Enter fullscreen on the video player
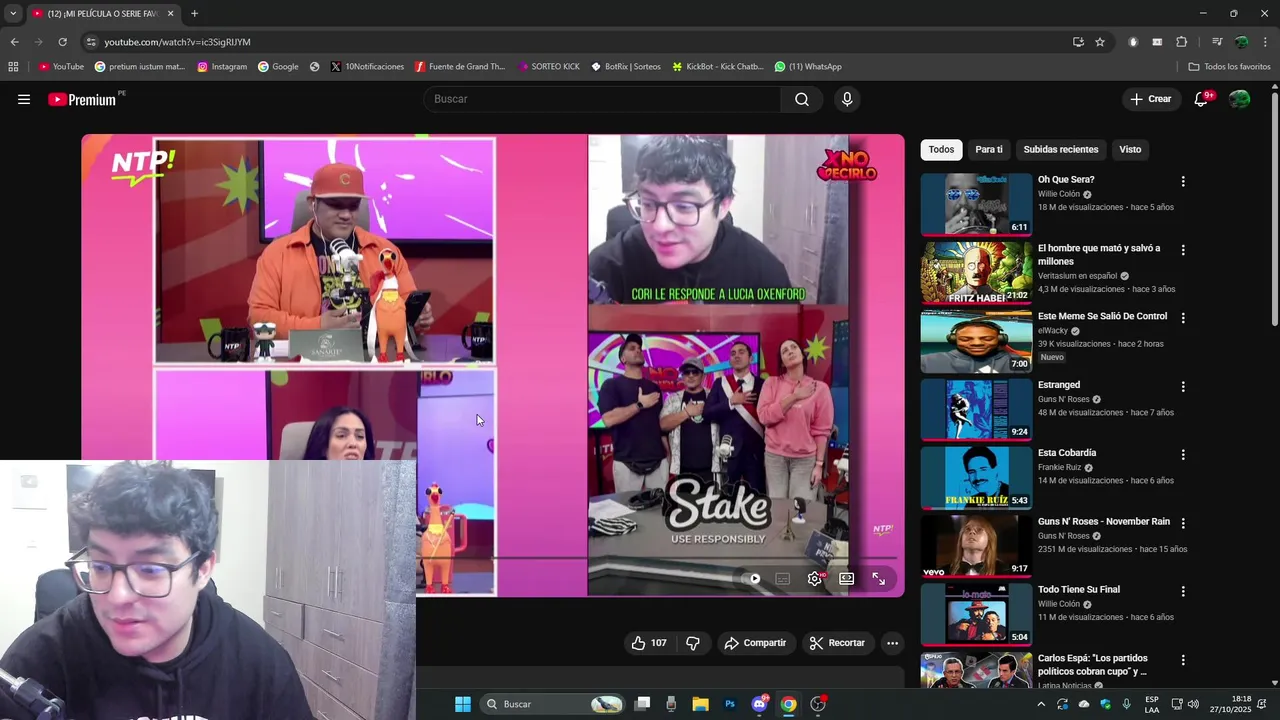 (x=879, y=579)
